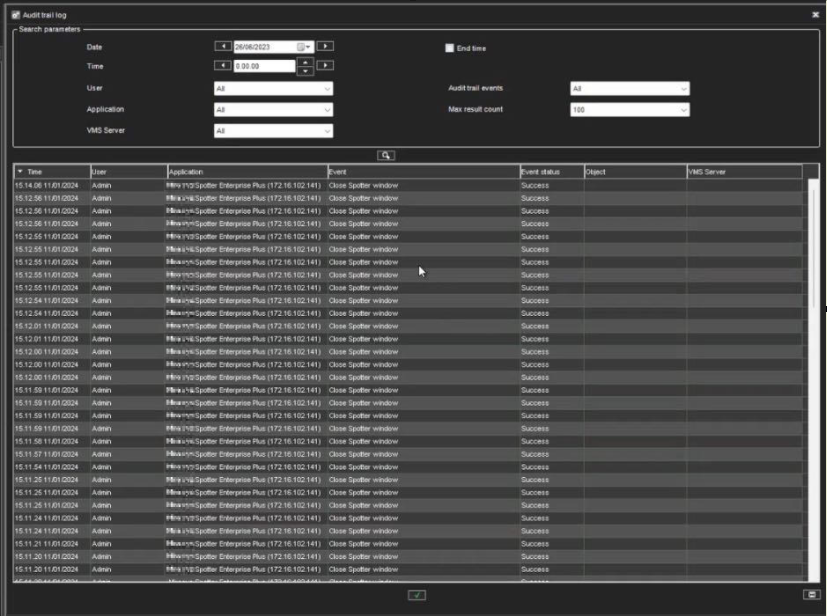
Task: Go to previous date with left arrow
Action: tap(223, 46)
